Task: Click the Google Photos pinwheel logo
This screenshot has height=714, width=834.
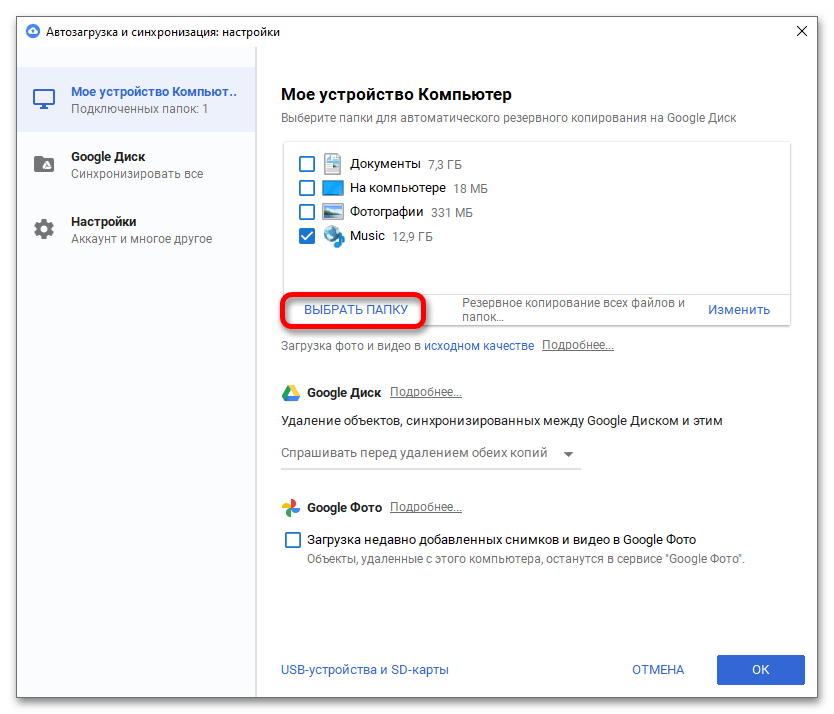Action: 291,508
